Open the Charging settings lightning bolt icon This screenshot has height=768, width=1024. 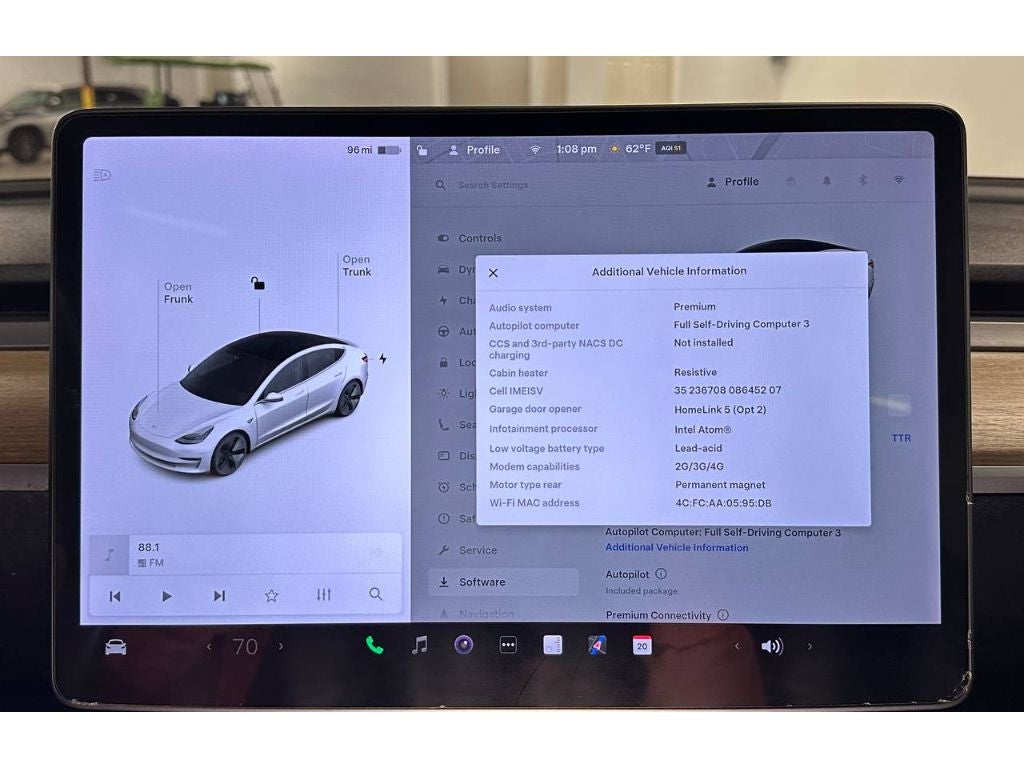click(441, 300)
